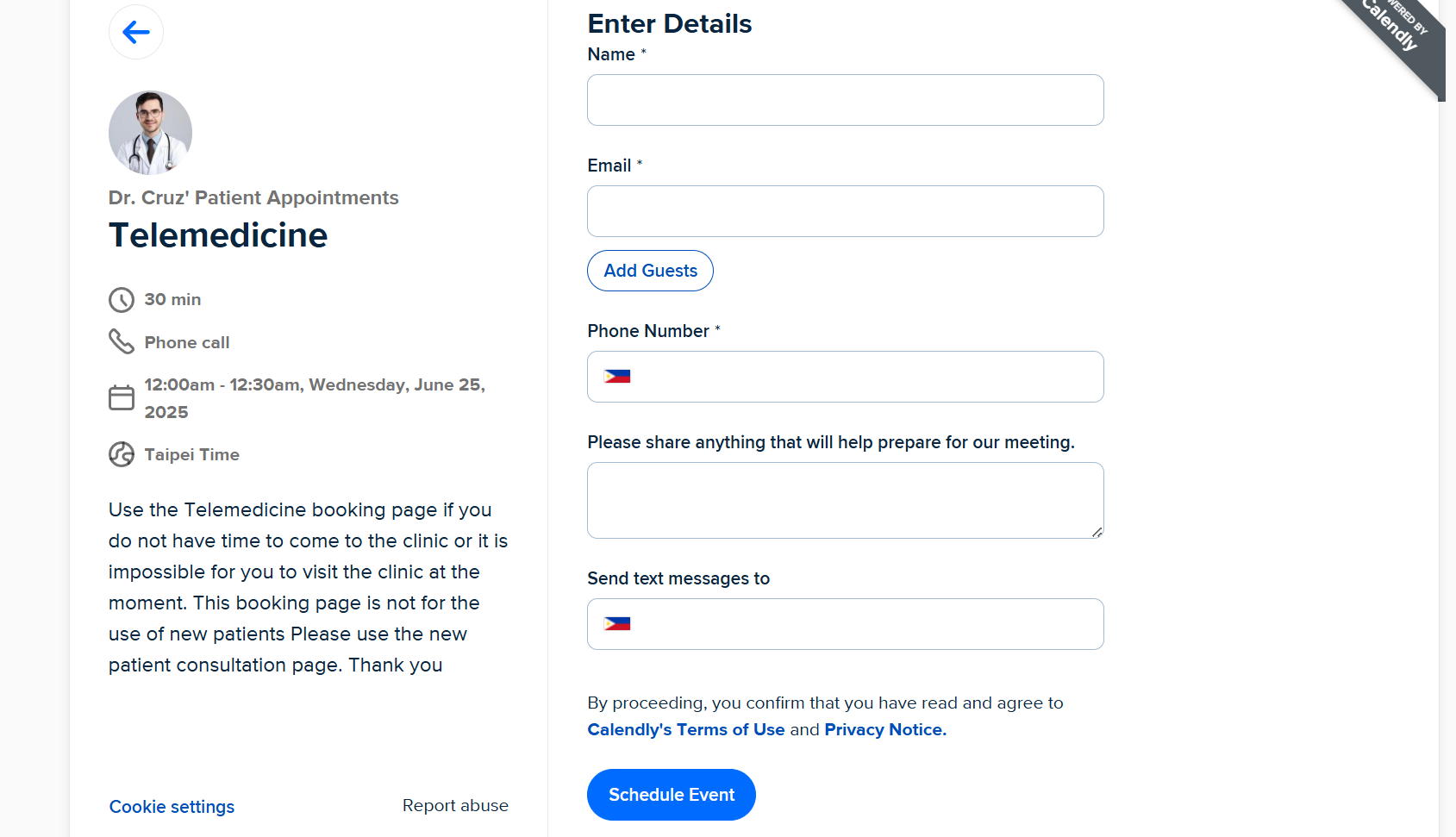Click the Schedule Event button
The height and width of the screenshot is (837, 1456).
pyautogui.click(x=672, y=795)
